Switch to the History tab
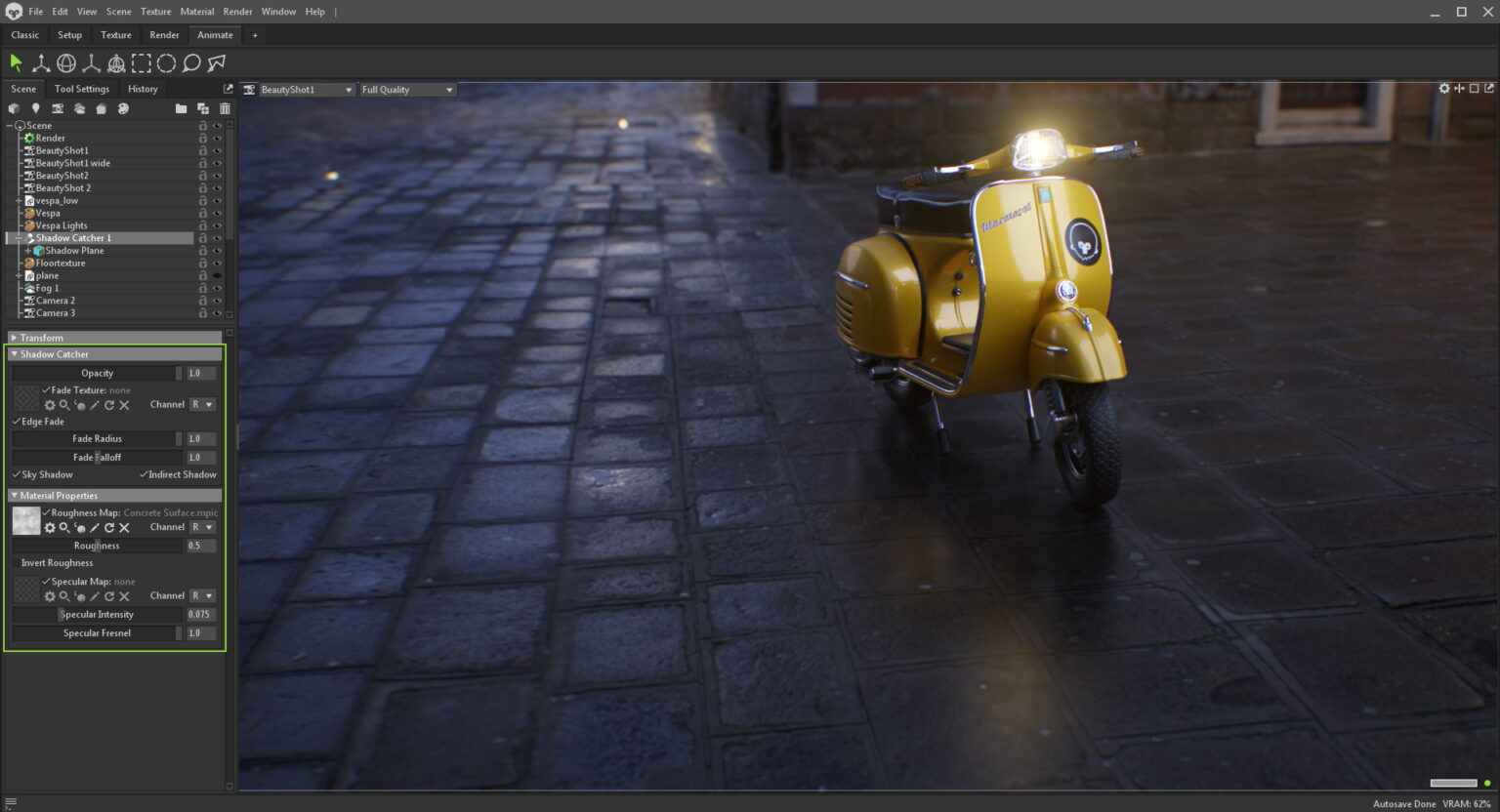 [142, 88]
